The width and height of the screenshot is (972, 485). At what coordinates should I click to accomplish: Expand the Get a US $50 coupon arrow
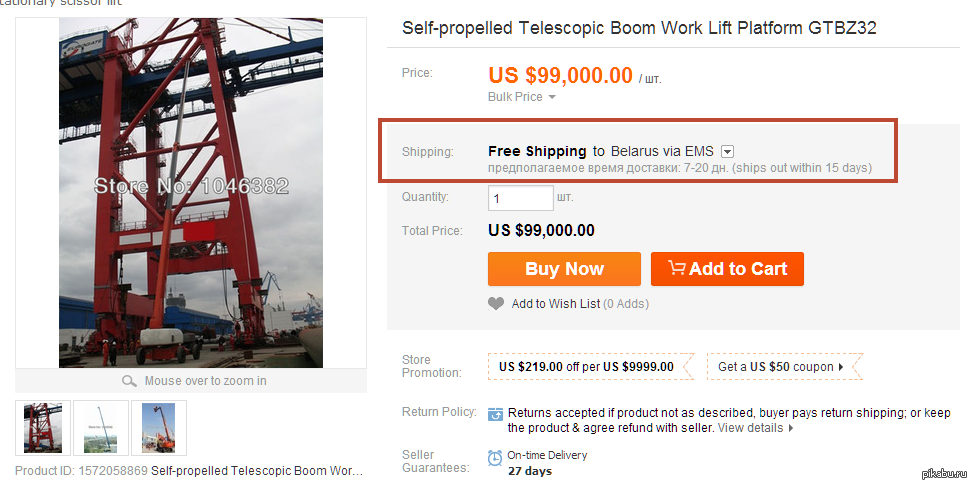click(x=841, y=367)
